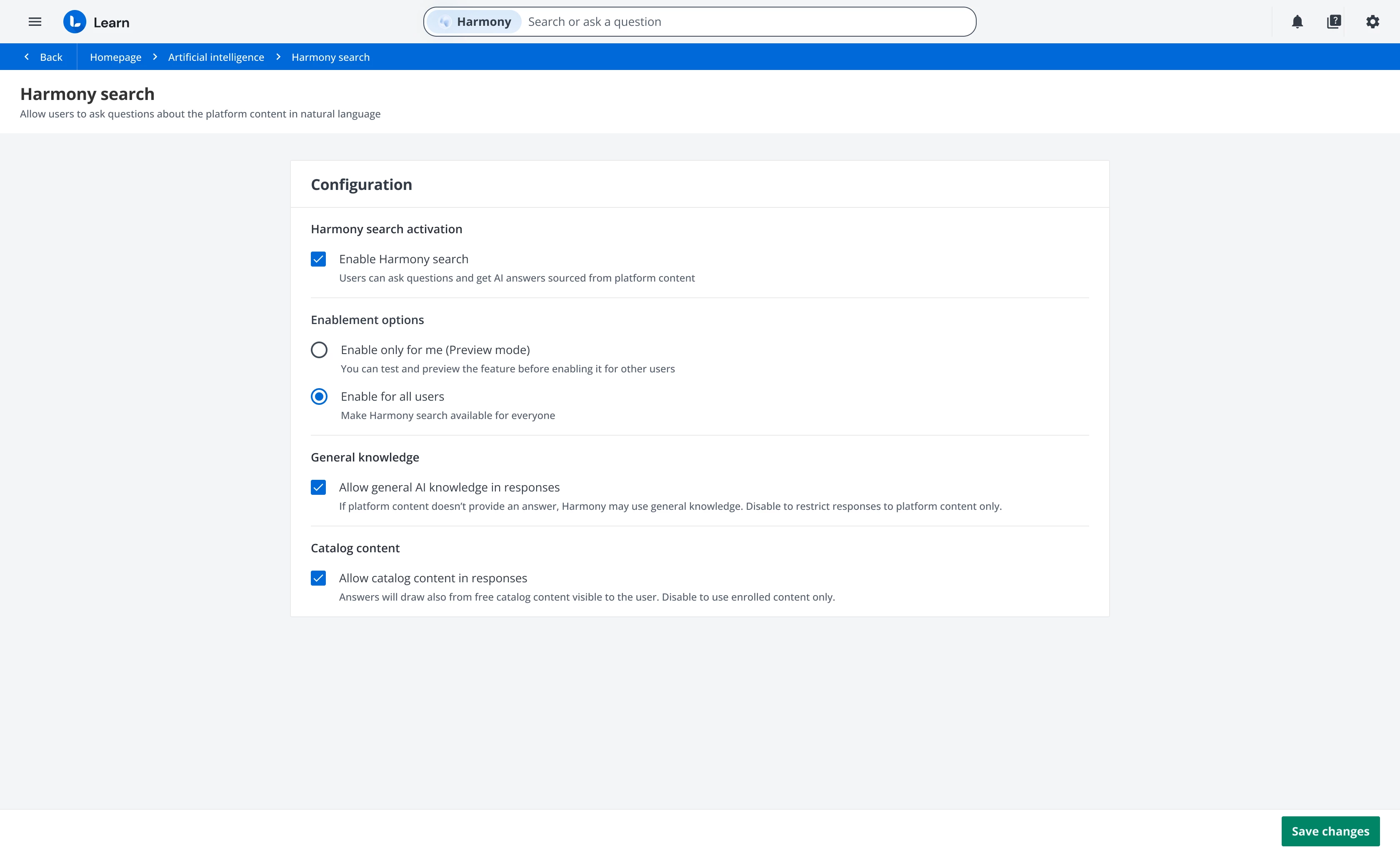This screenshot has width=1400, height=853.
Task: Click Harmony search breadcrumb item
Action: click(x=330, y=57)
